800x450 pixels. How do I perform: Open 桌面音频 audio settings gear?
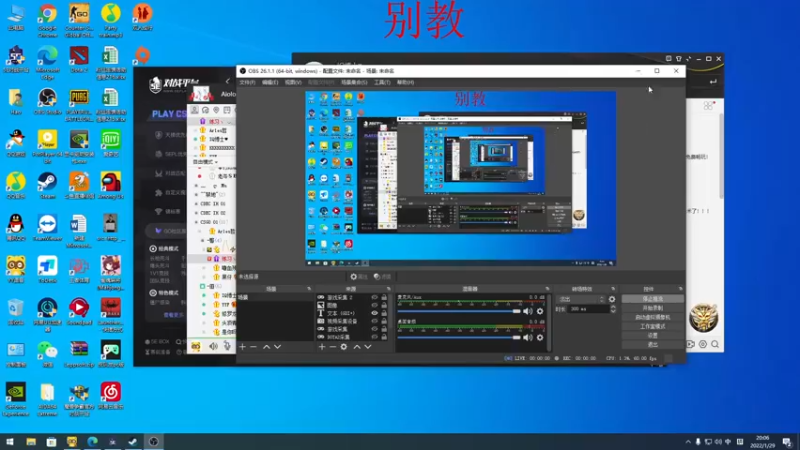pyautogui.click(x=540, y=337)
